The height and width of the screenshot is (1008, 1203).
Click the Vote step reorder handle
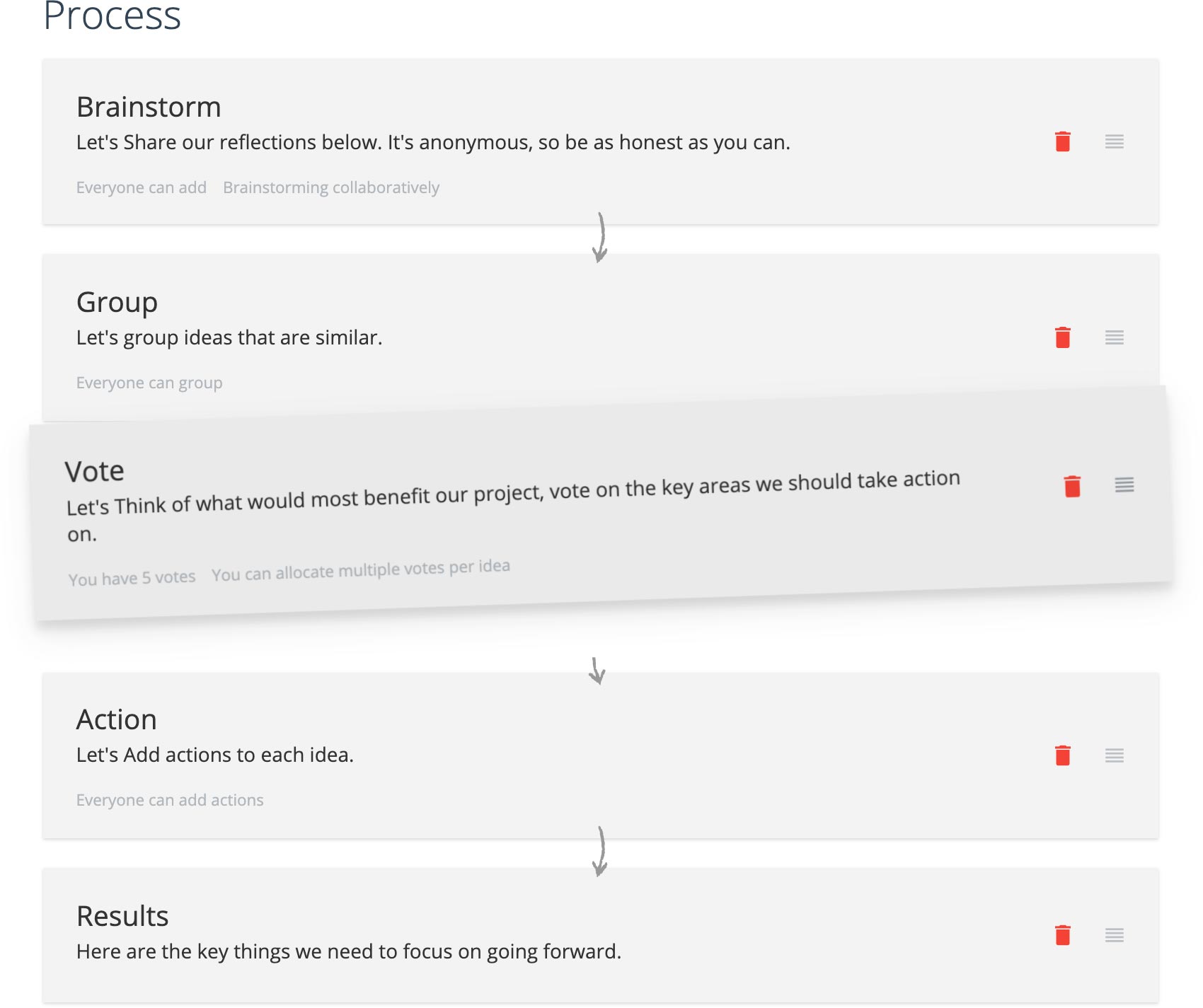pos(1124,485)
